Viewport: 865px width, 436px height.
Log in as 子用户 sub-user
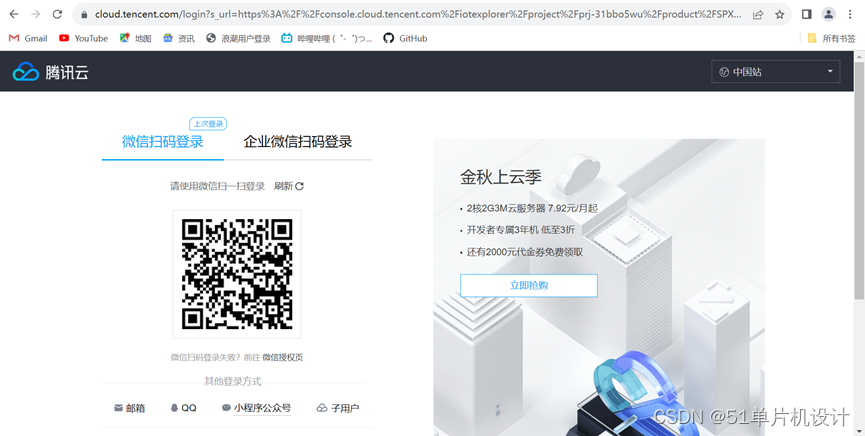pos(338,408)
